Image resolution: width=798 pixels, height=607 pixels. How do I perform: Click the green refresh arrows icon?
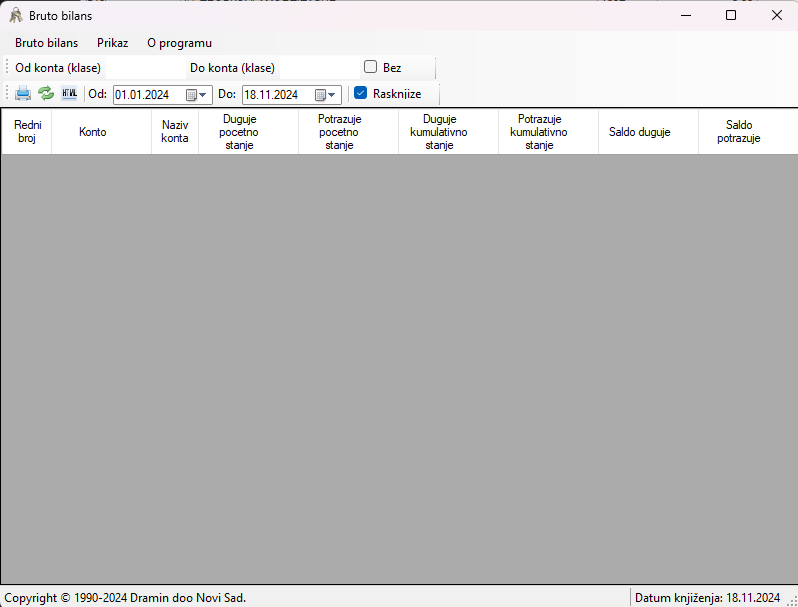click(x=46, y=94)
